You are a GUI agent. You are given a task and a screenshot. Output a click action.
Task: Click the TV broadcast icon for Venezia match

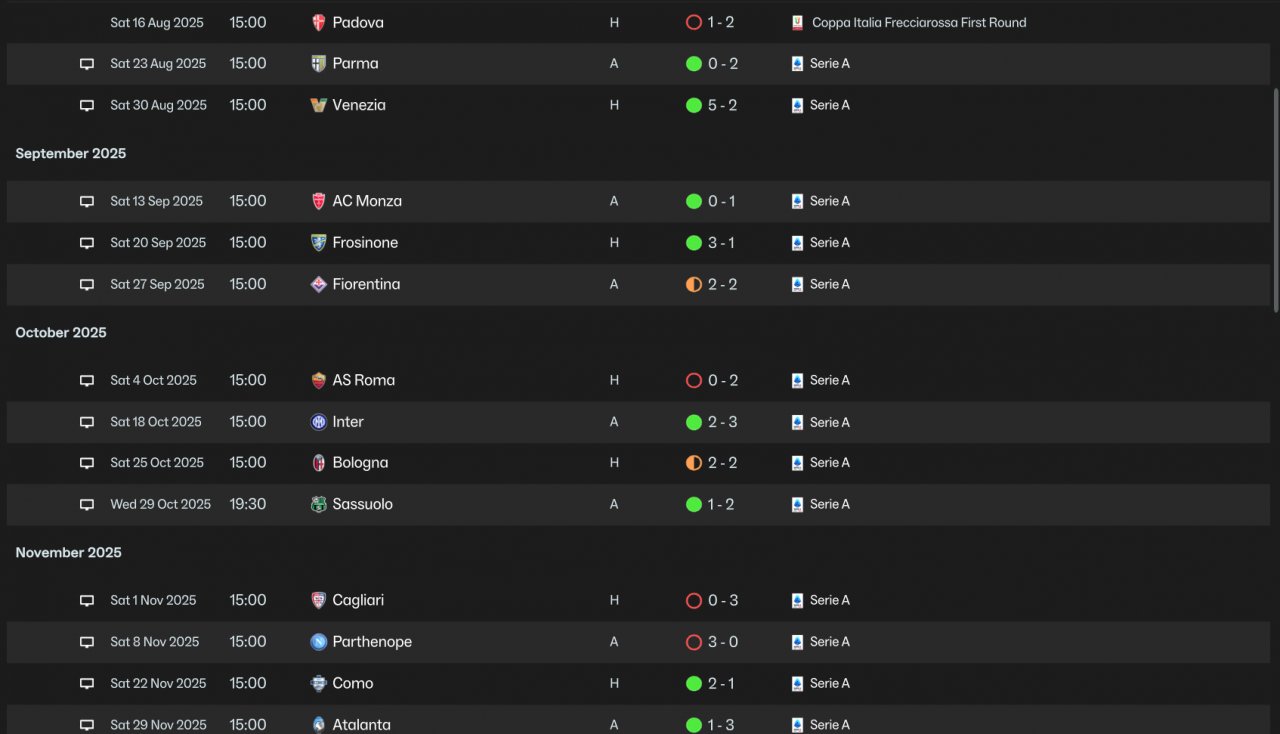[x=87, y=105]
